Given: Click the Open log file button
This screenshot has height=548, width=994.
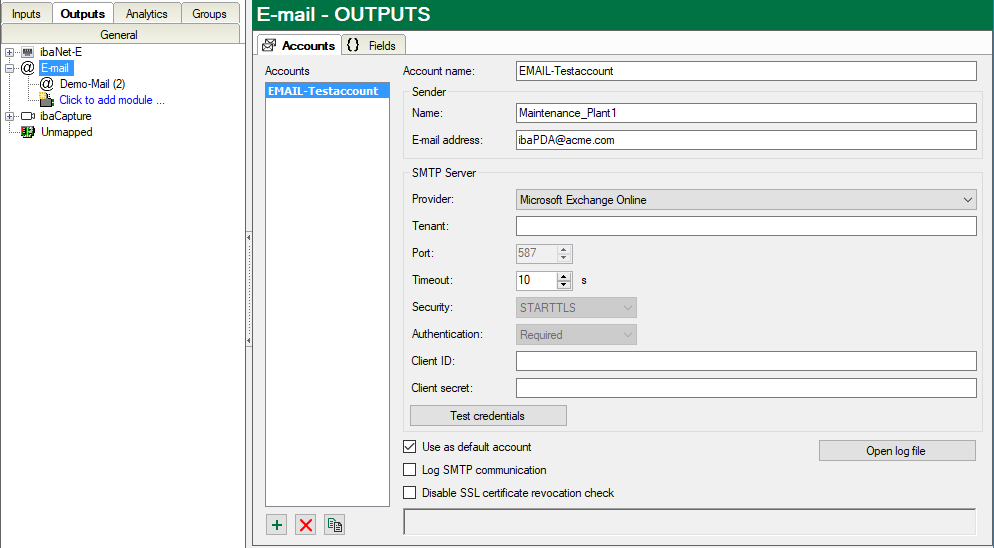Looking at the screenshot, I should [896, 451].
